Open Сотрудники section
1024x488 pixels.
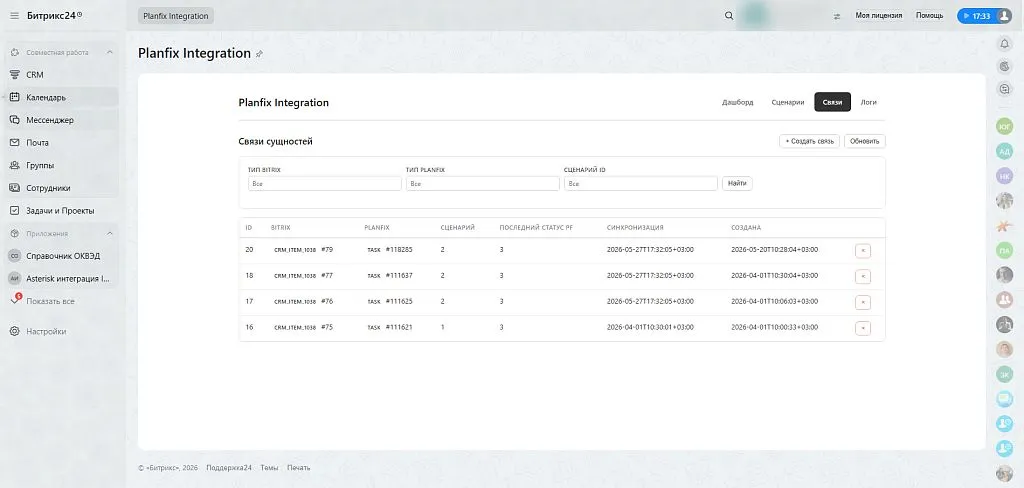pyautogui.click(x=48, y=188)
